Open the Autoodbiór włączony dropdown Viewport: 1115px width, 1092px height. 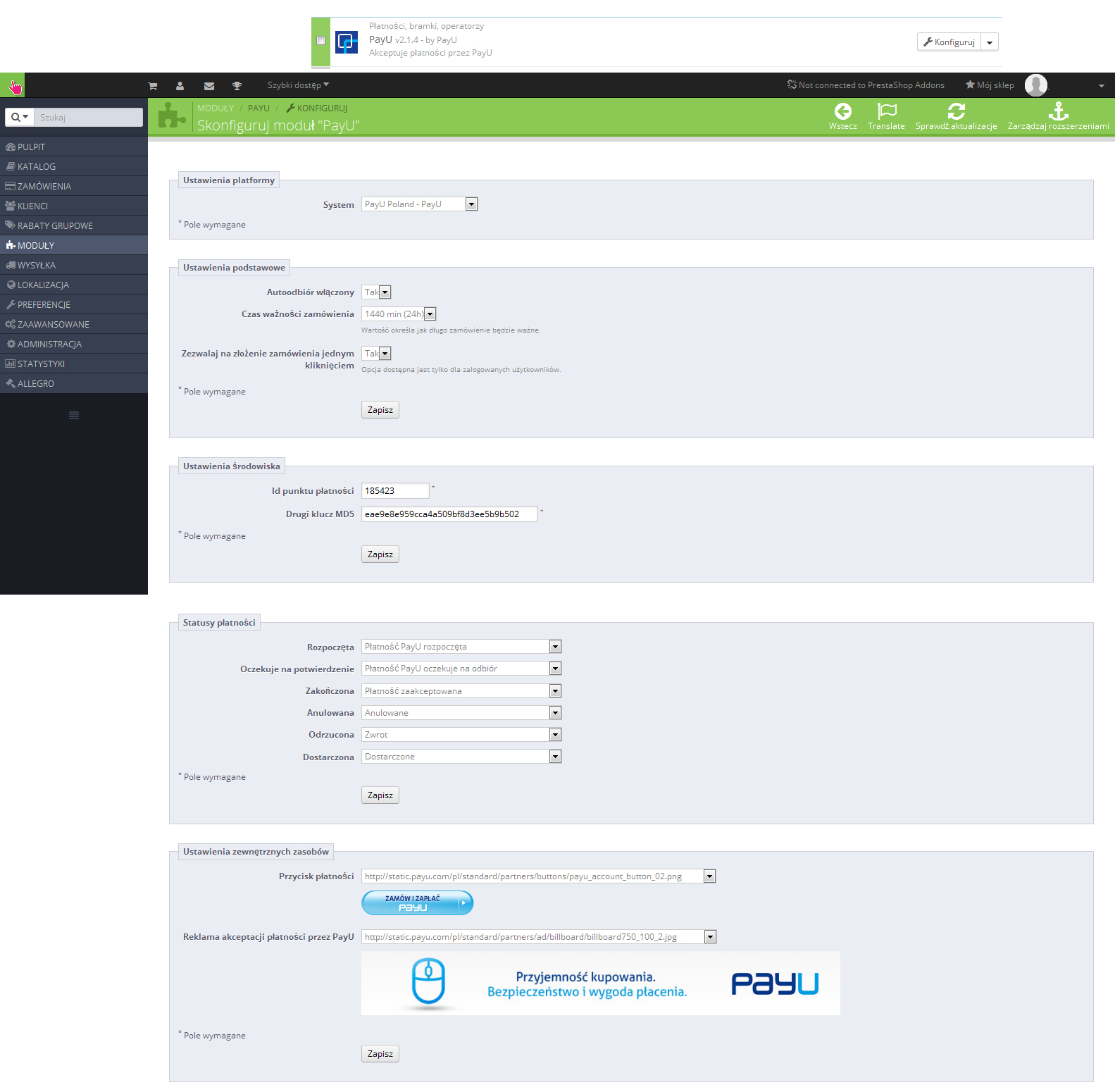pos(376,292)
